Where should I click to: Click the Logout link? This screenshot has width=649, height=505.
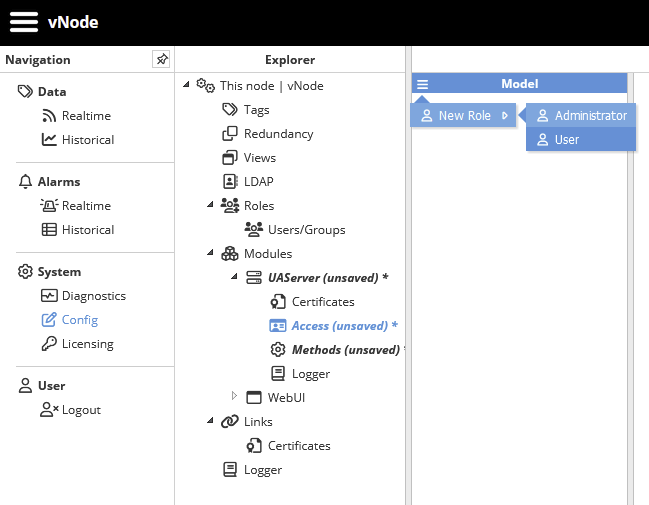click(x=81, y=410)
